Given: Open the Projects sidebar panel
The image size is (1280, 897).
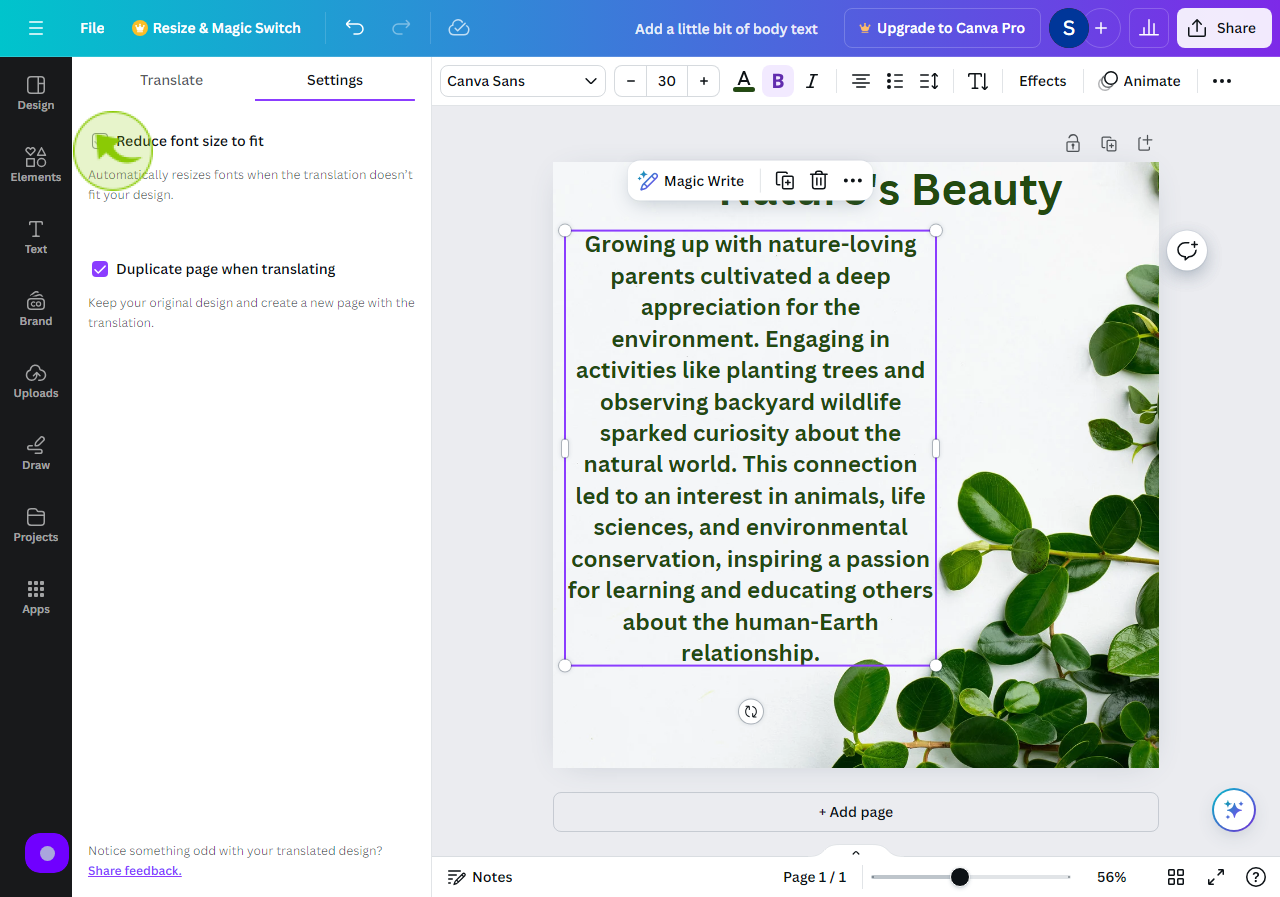Looking at the screenshot, I should coord(36,525).
